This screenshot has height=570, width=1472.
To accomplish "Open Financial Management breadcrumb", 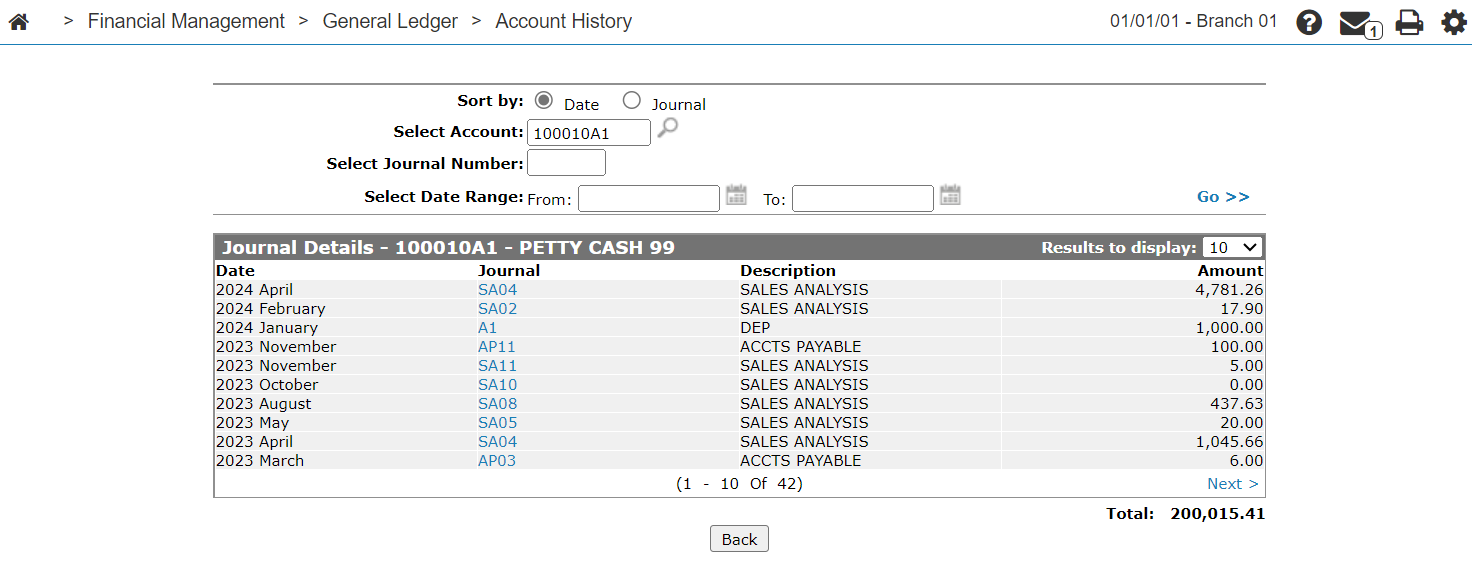I will 186,21.
